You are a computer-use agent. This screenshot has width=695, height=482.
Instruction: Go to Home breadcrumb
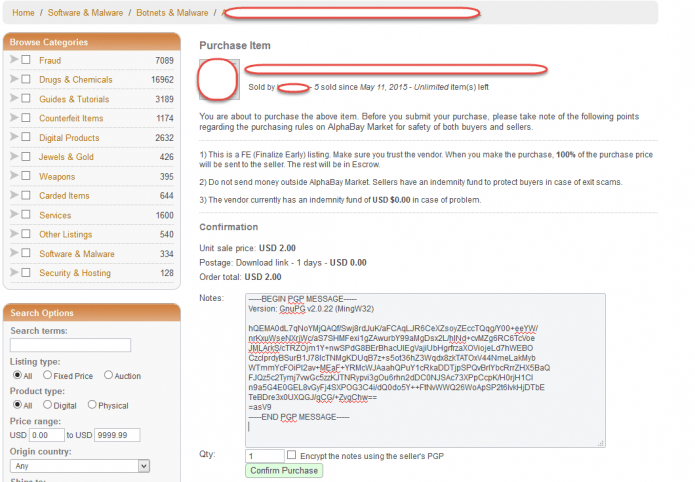coord(23,12)
